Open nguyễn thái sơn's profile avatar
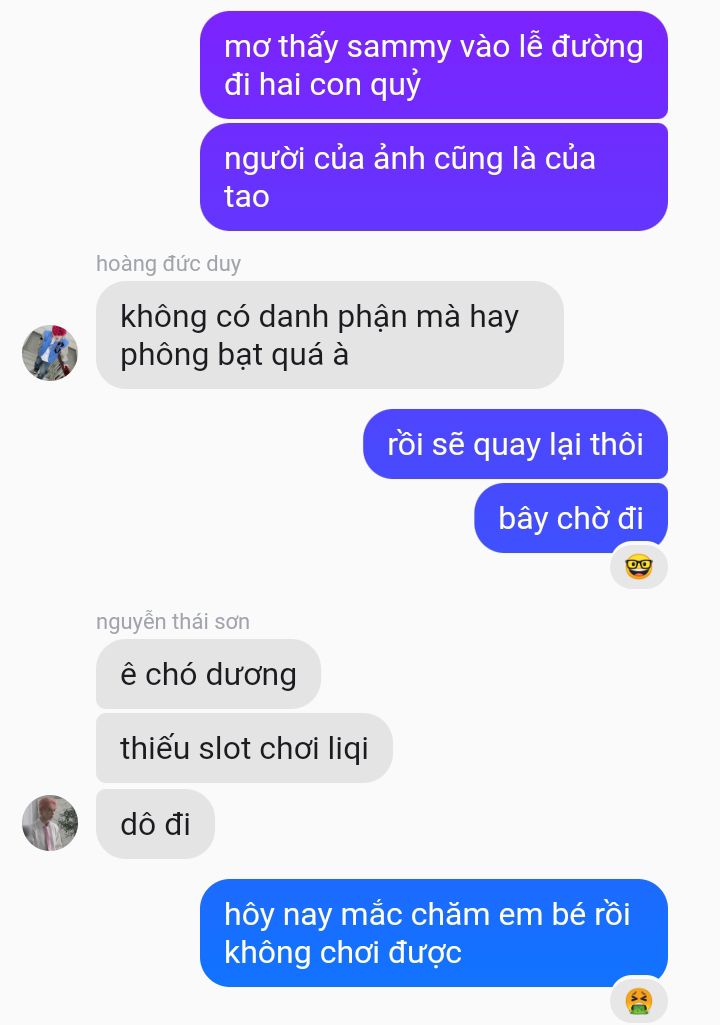Image resolution: width=720 pixels, height=1025 pixels. click(x=50, y=822)
